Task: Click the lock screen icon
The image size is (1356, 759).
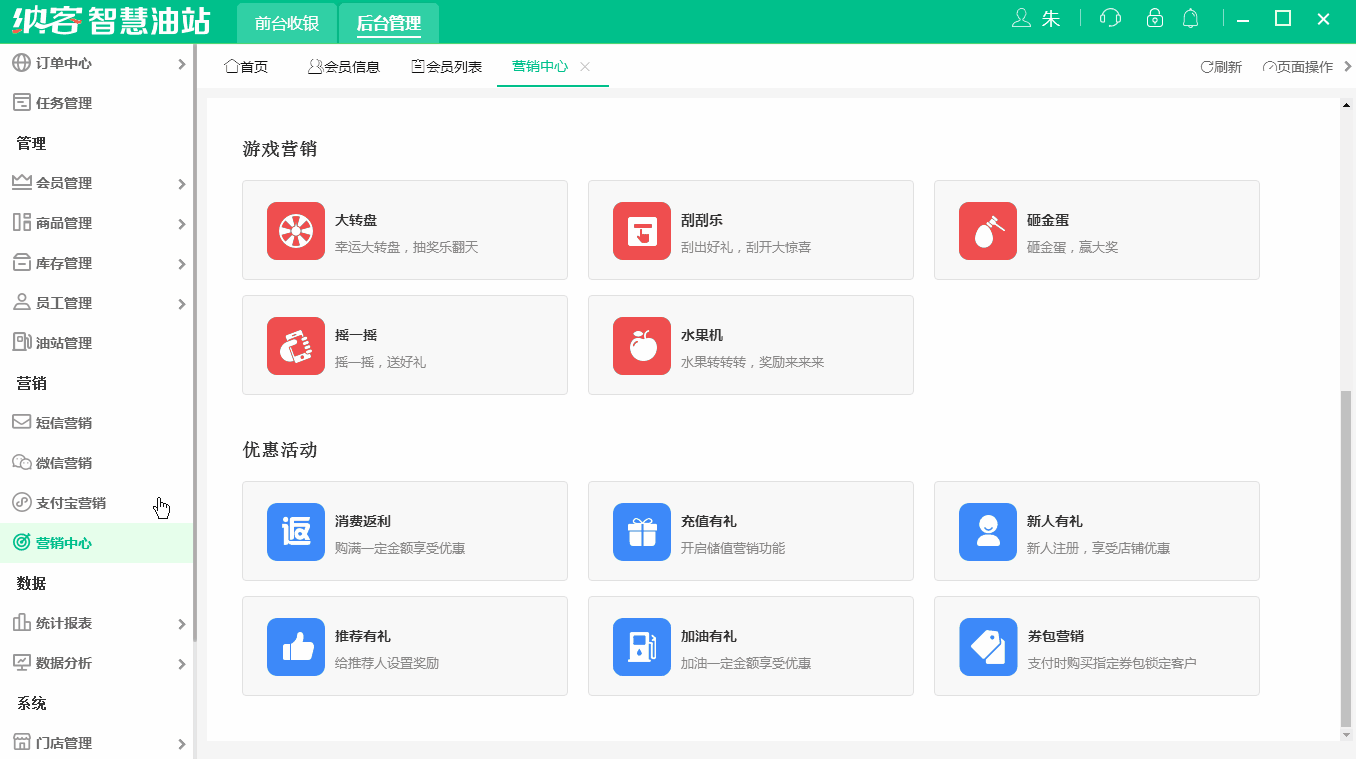Action: [x=1155, y=18]
